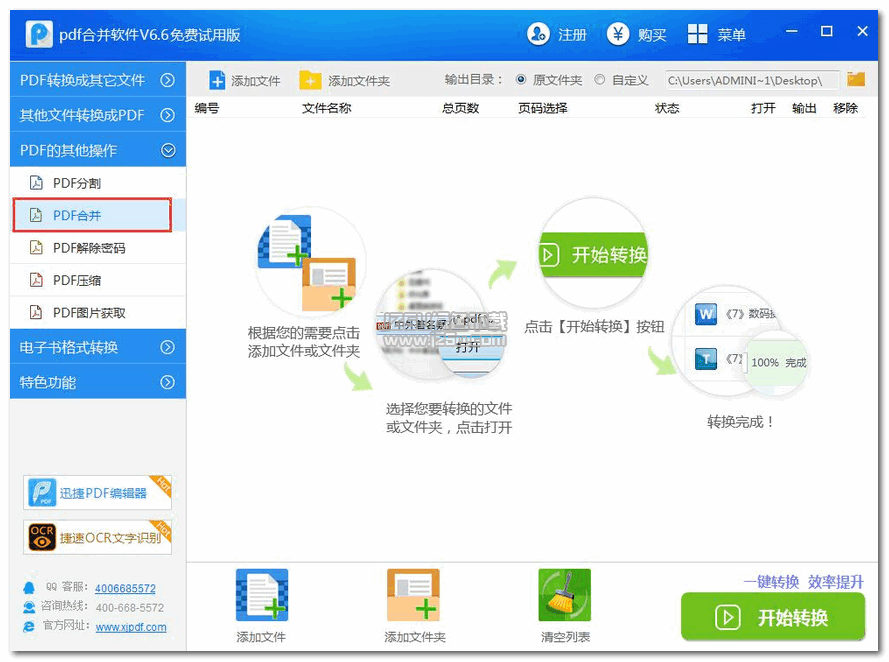Click the QQ客服 bell icon
This screenshot has height=662, width=889.
tap(29, 588)
